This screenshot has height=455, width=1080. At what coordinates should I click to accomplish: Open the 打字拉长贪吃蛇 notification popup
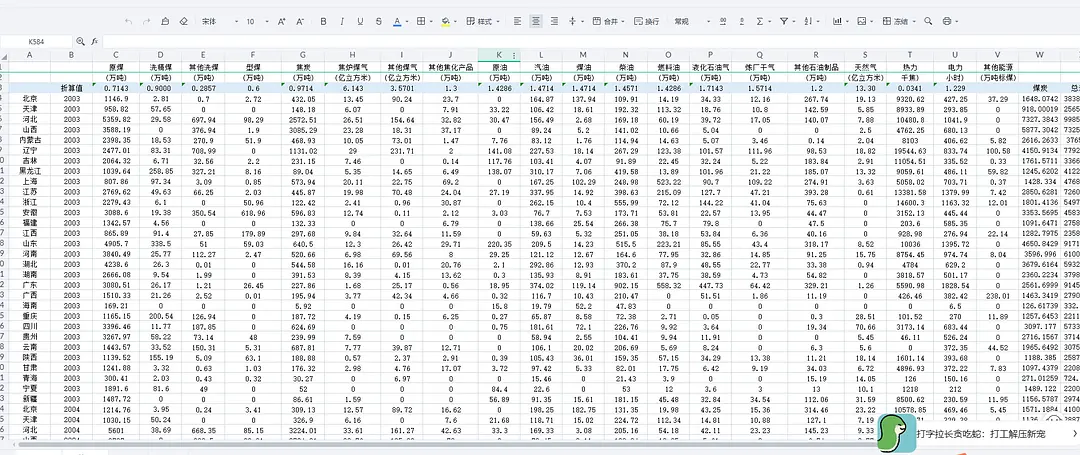click(x=981, y=434)
